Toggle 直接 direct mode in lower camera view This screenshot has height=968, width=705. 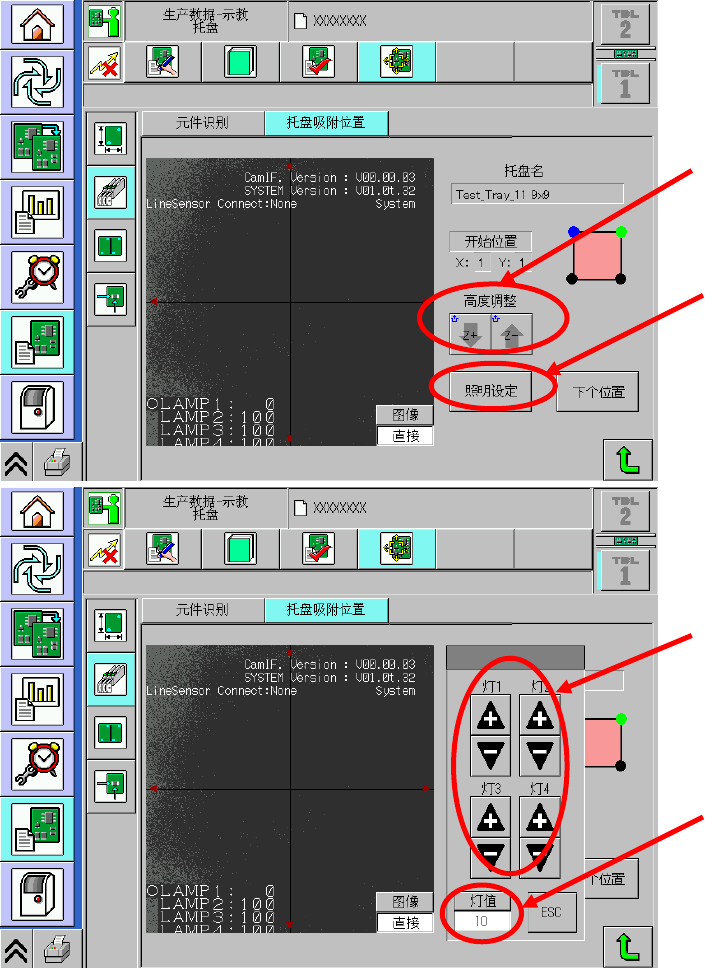click(x=404, y=922)
